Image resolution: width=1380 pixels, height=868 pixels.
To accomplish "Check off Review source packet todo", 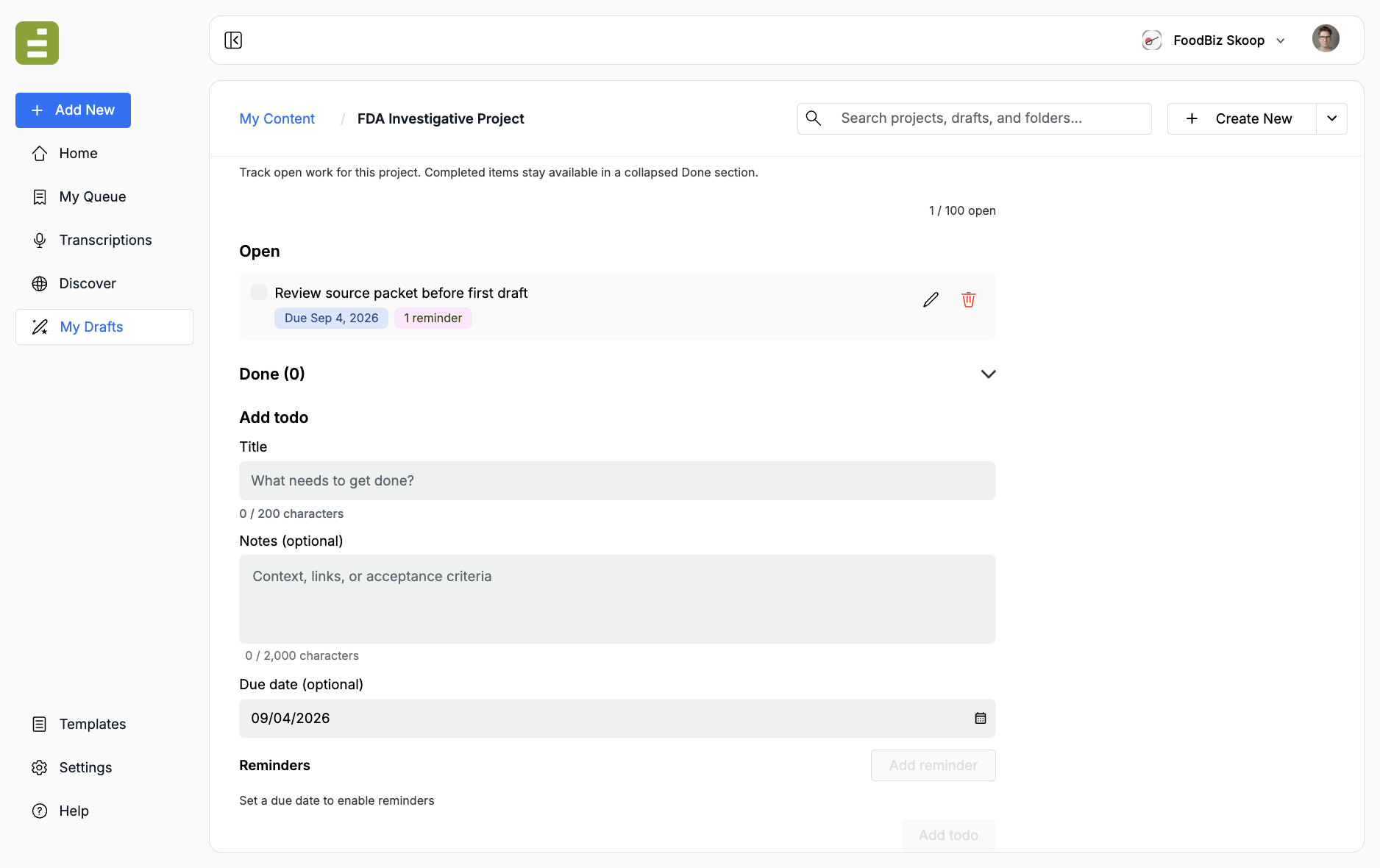I will click(259, 293).
